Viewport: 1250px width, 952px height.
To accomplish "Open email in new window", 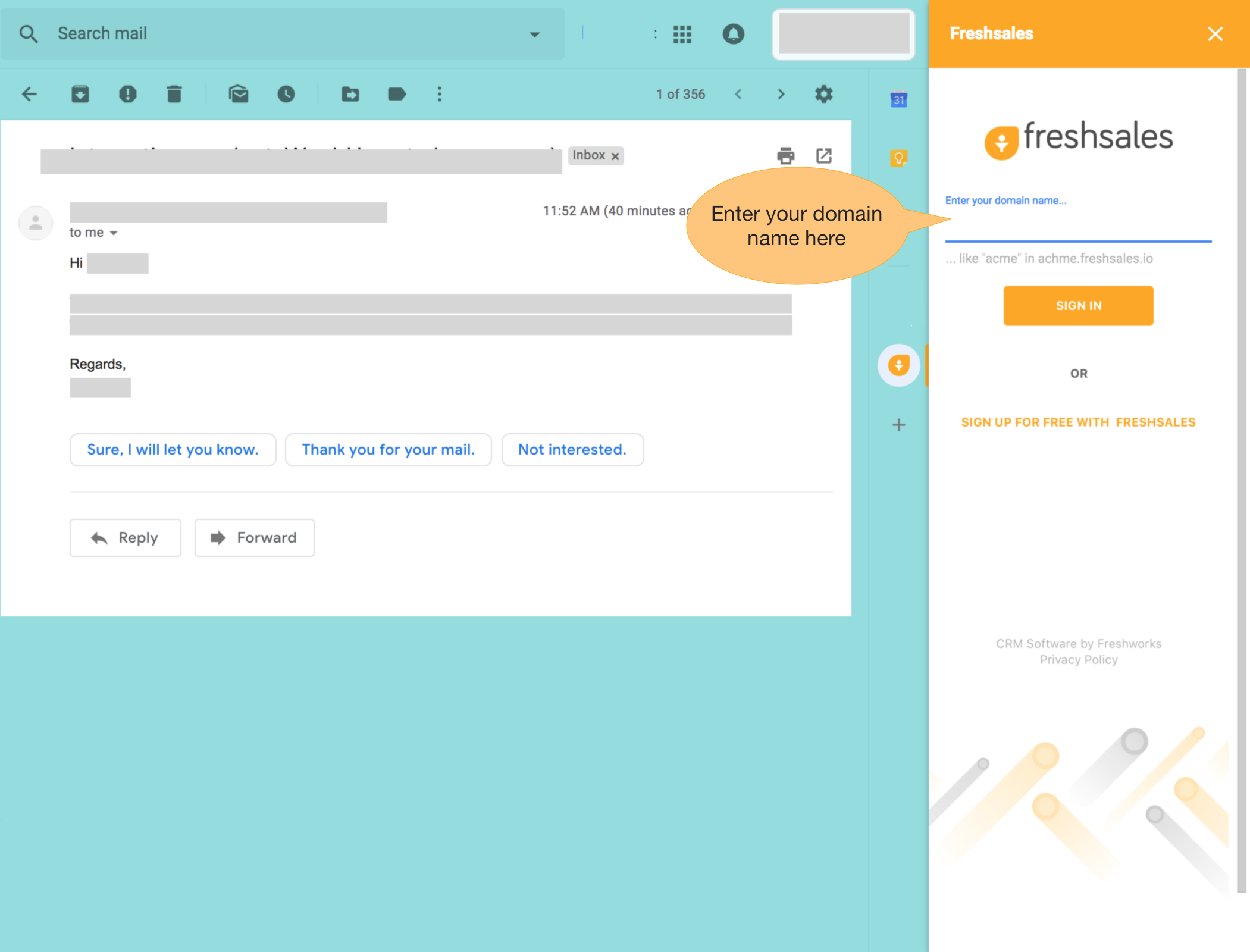I will [824, 156].
